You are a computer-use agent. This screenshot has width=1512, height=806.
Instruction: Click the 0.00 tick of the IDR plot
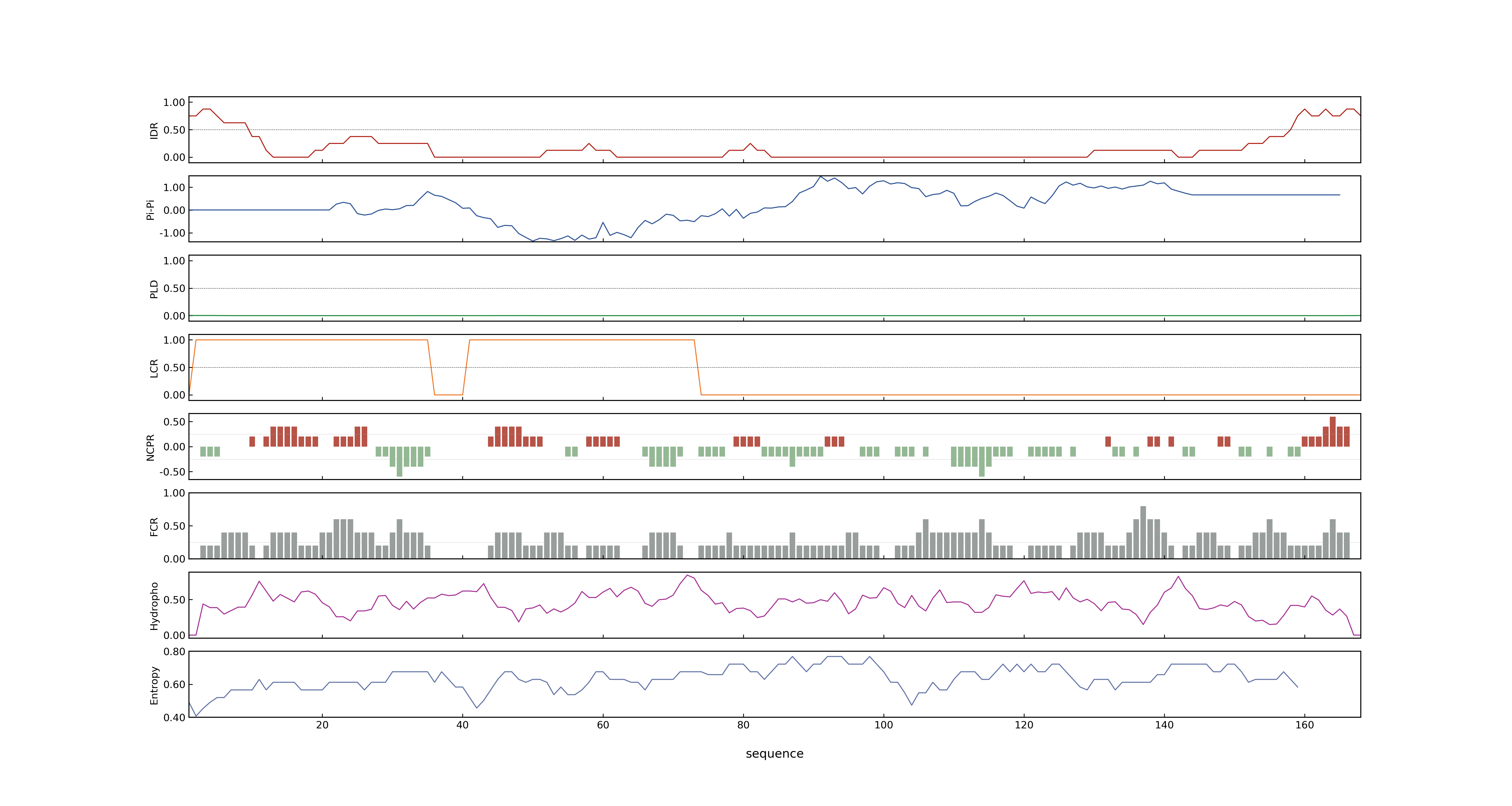(174, 157)
